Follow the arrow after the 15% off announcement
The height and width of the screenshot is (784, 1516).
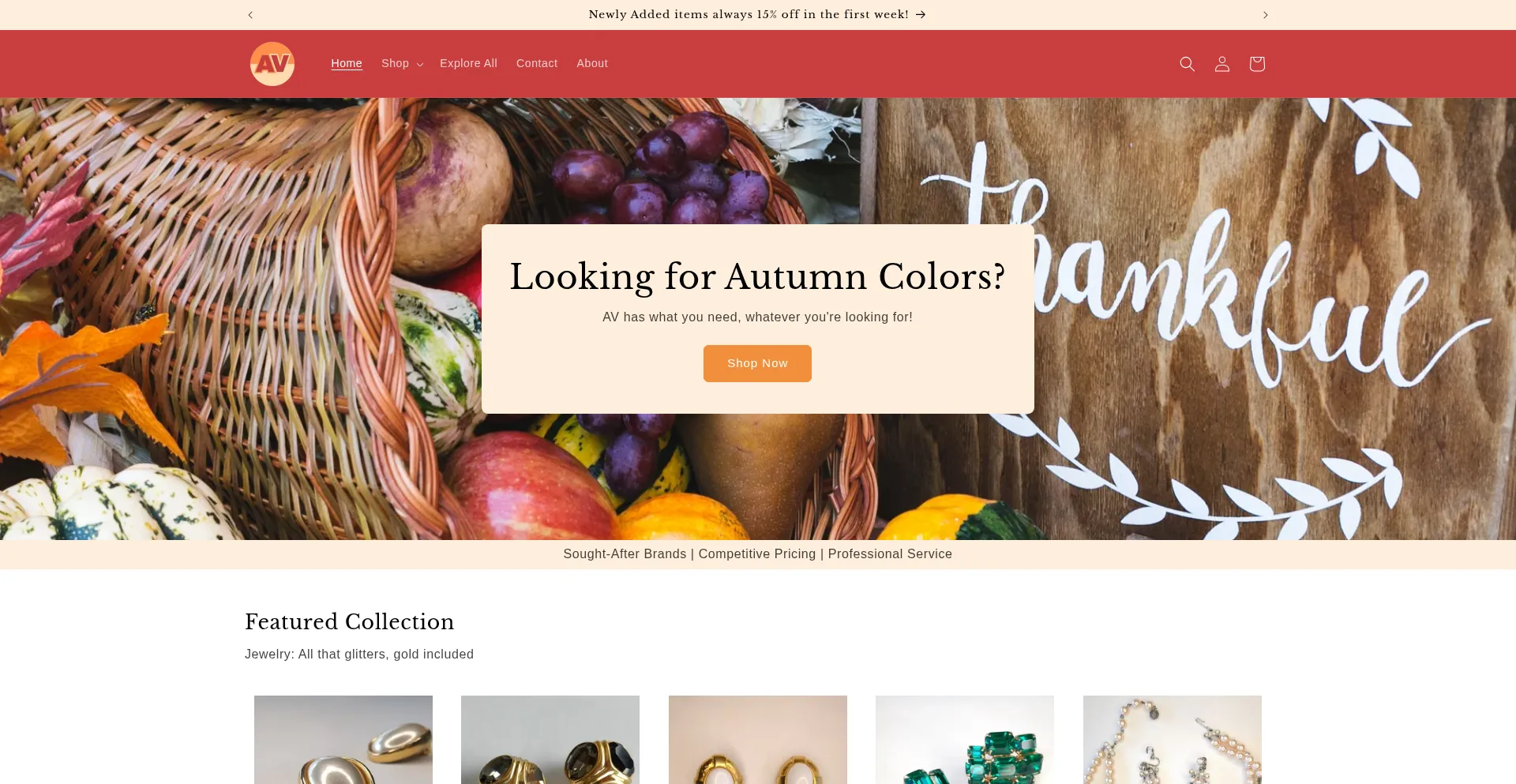click(921, 15)
